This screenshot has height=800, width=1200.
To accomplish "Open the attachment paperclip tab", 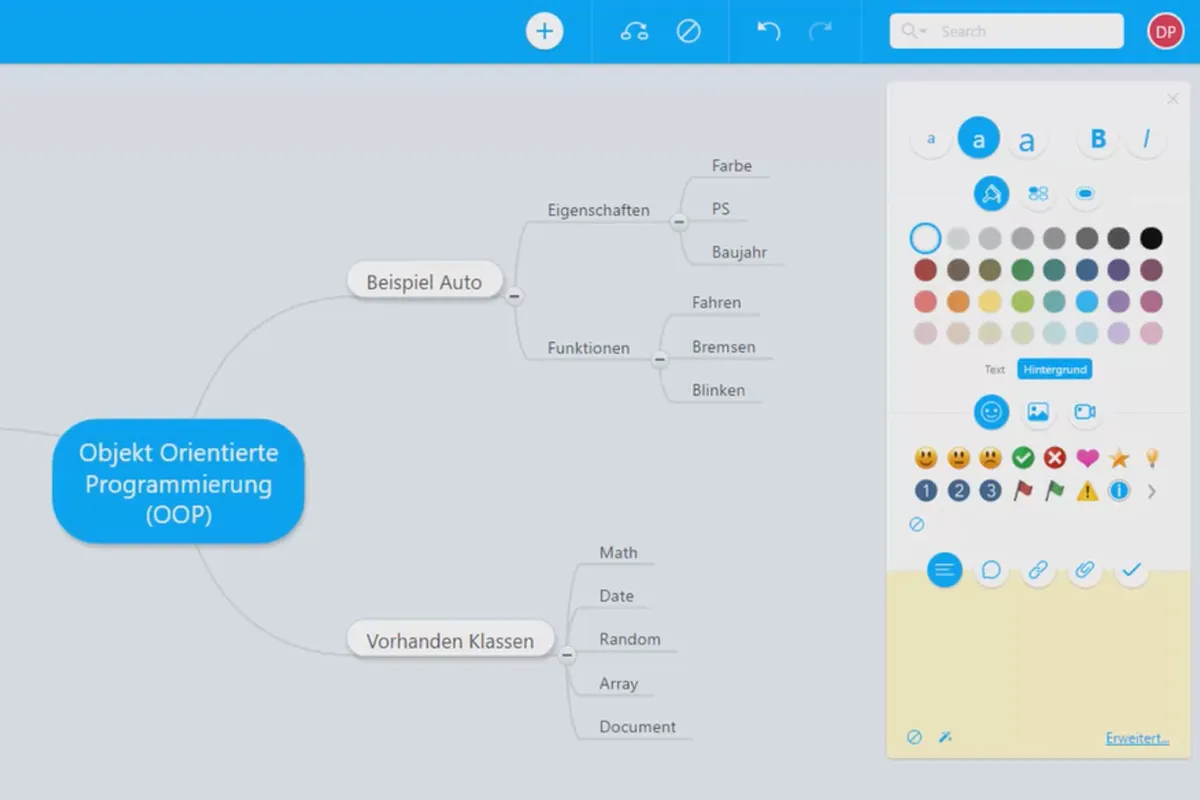I will (1084, 570).
